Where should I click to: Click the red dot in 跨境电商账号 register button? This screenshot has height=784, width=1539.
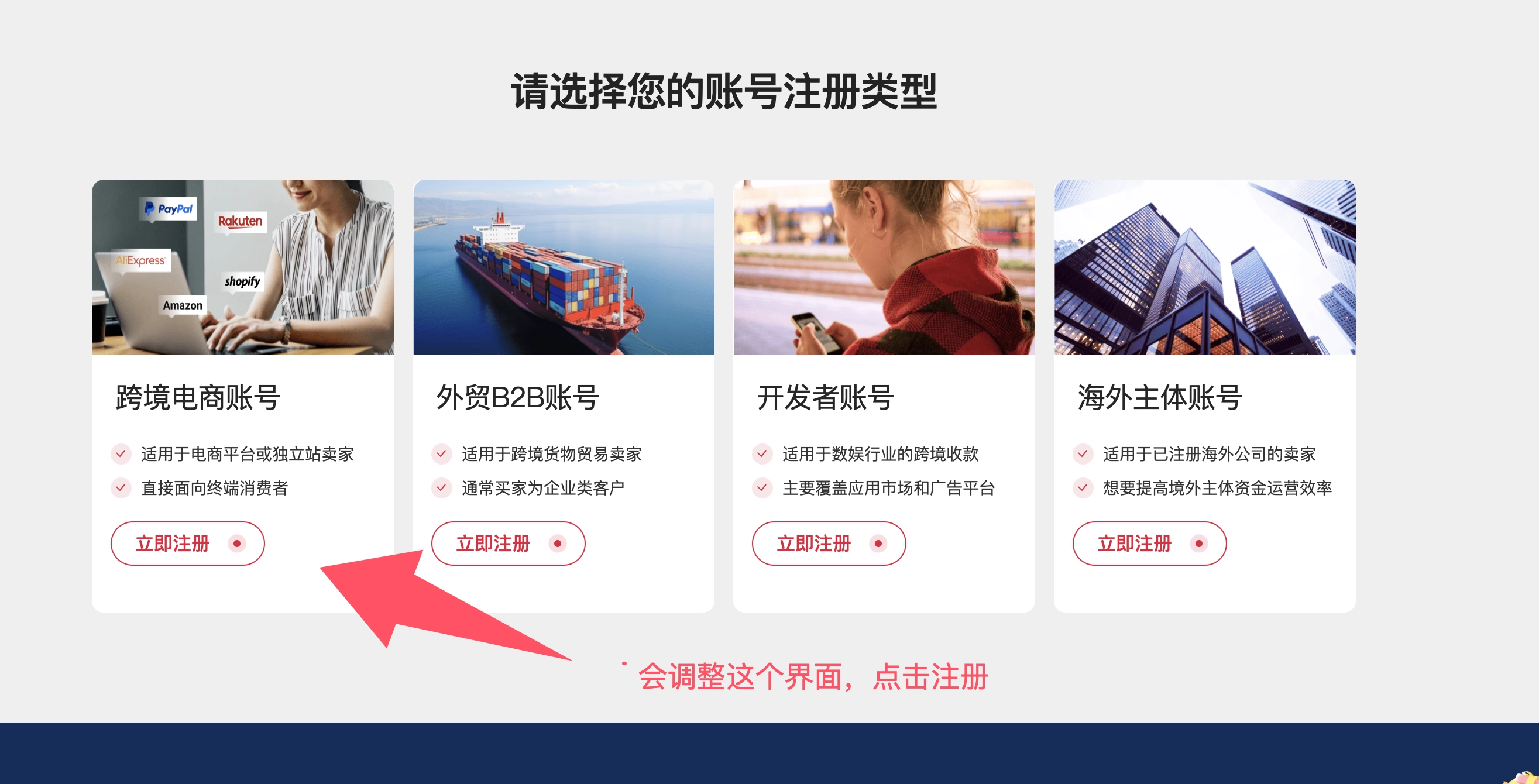237,544
